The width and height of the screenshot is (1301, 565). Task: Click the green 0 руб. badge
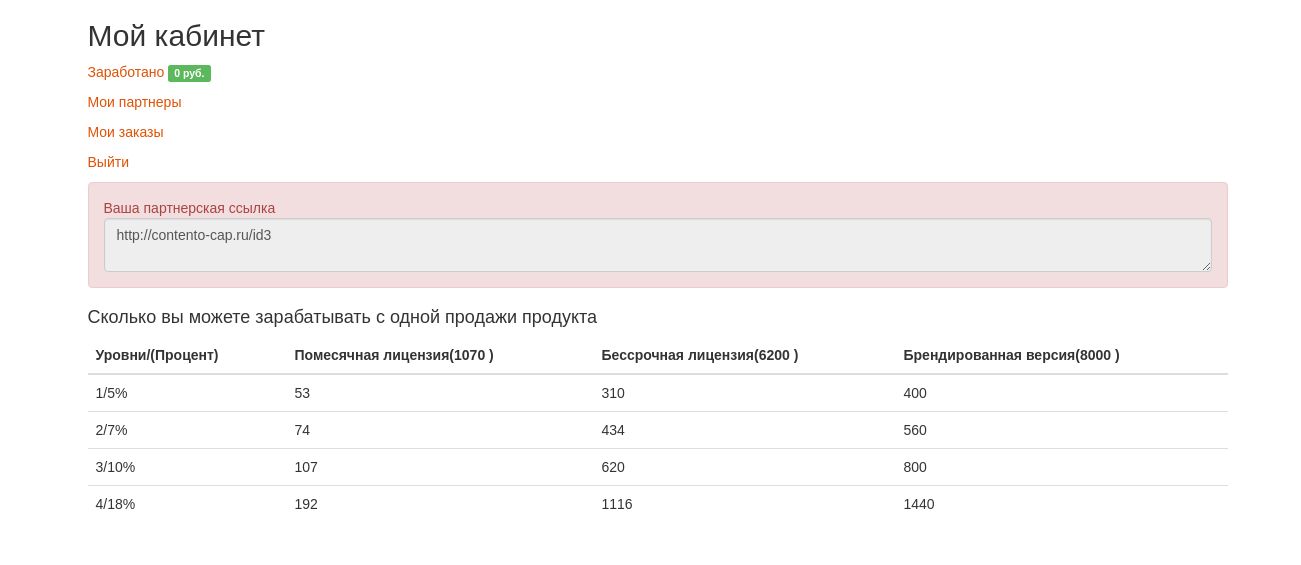click(x=189, y=73)
